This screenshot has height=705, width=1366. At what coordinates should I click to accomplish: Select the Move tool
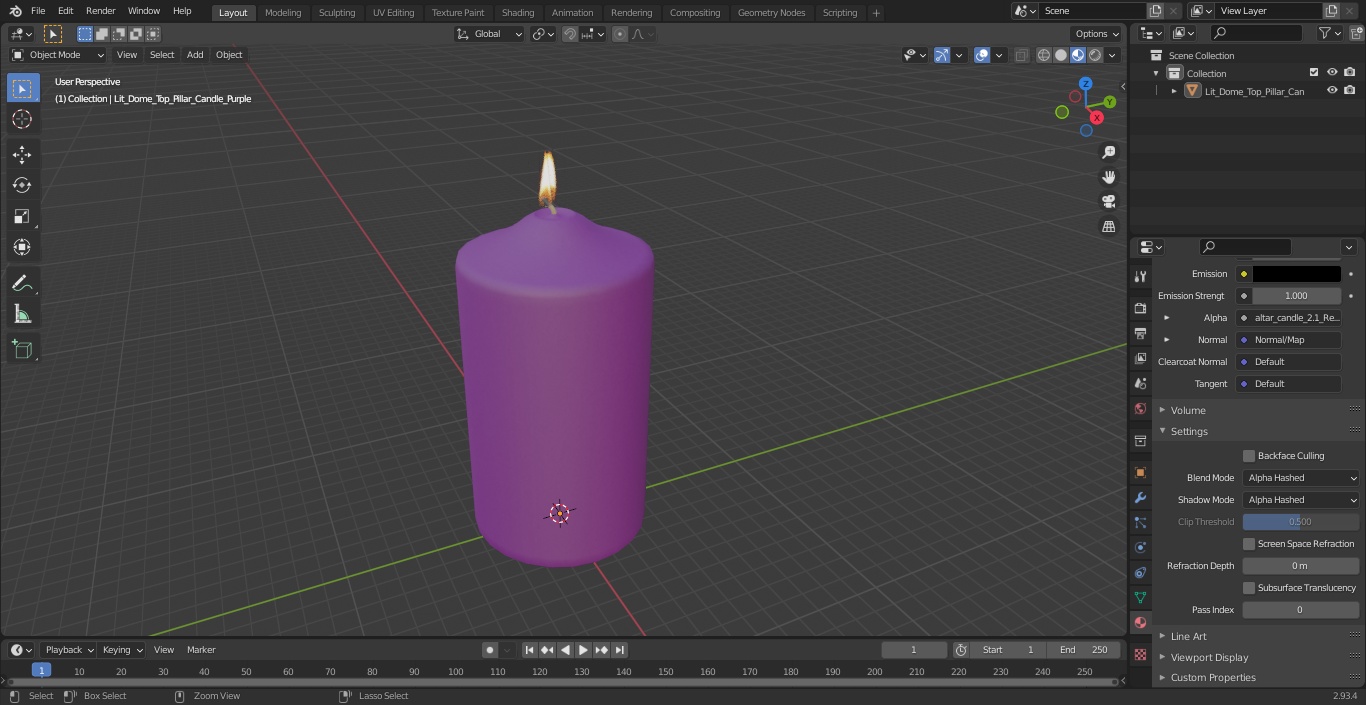click(22, 154)
